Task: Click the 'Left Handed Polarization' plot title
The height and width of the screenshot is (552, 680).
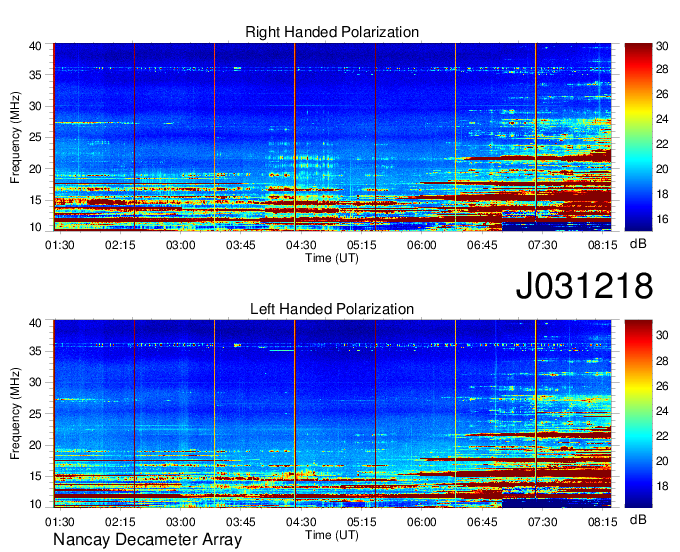Action: [x=332, y=309]
